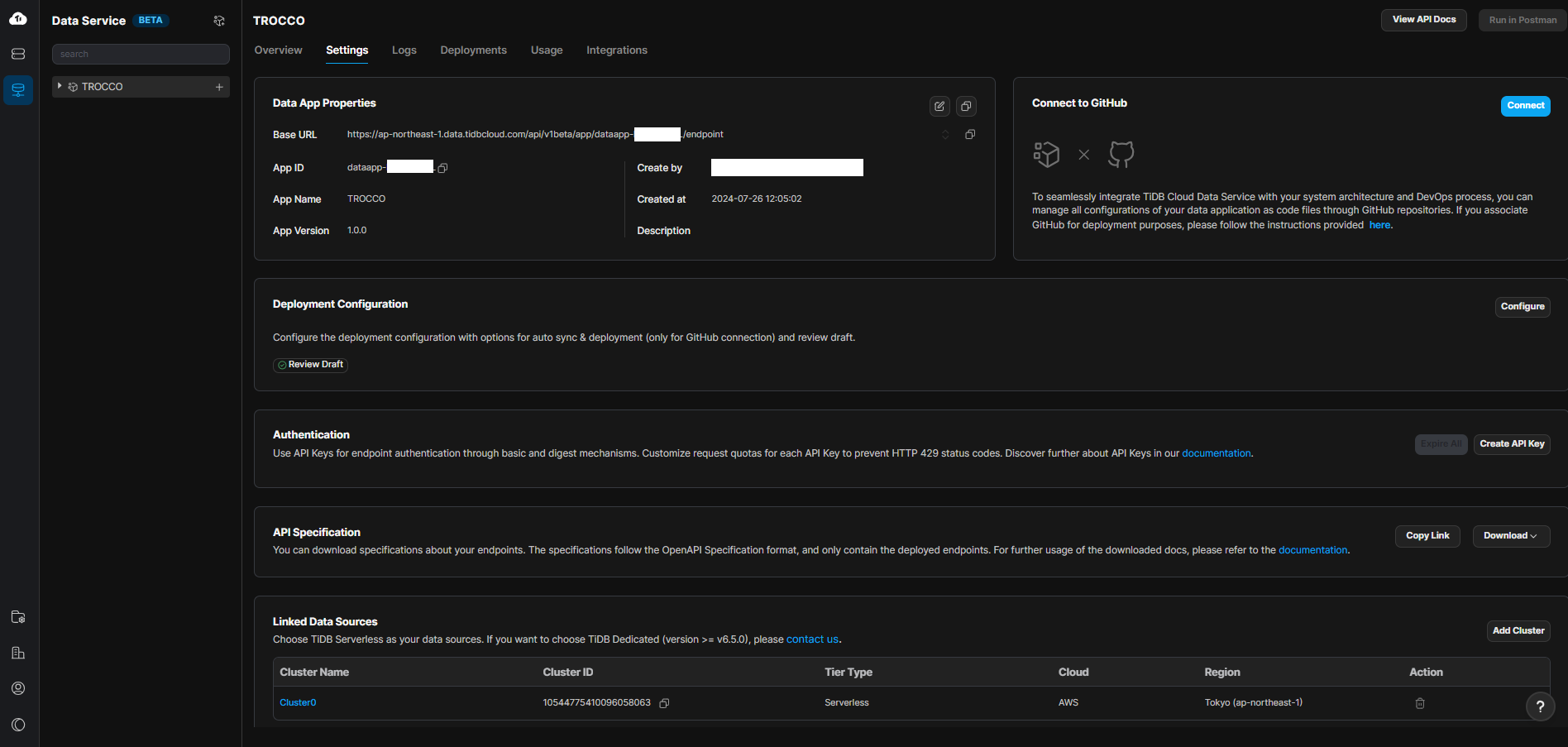Expand the TROCCO tree node
This screenshot has width=1568, height=747.
(60, 86)
